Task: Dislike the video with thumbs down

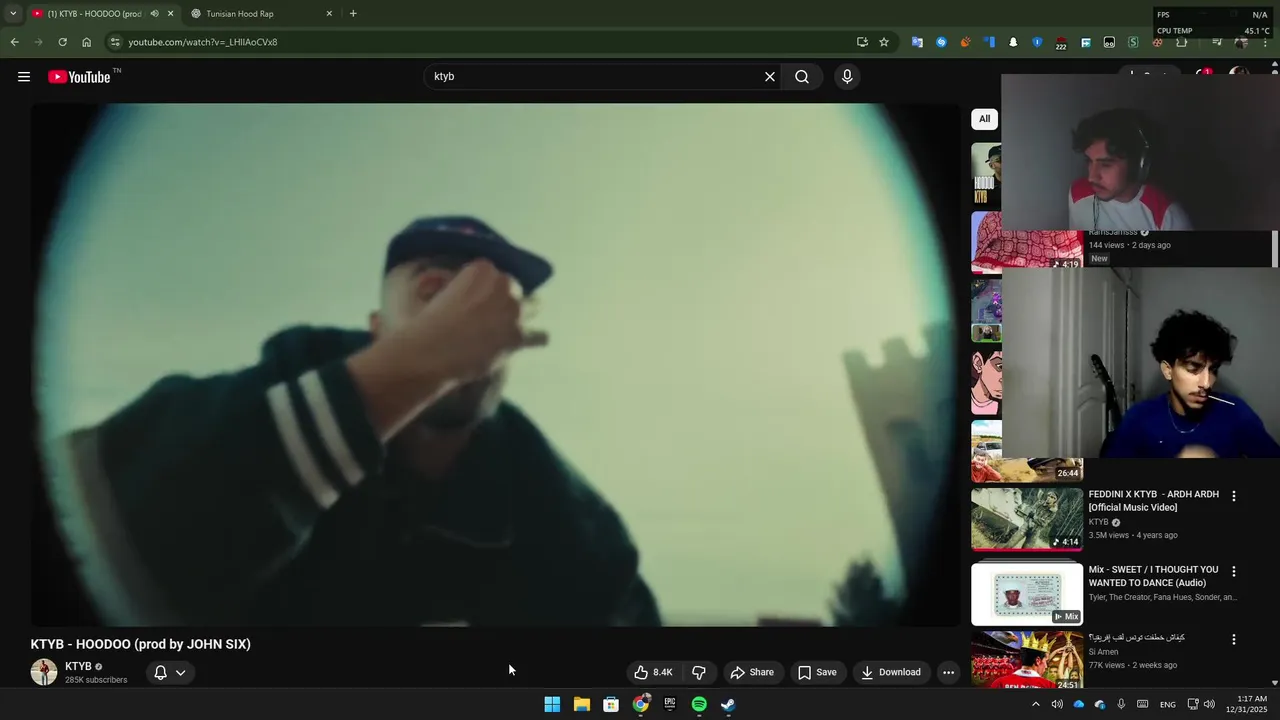Action: [x=699, y=672]
